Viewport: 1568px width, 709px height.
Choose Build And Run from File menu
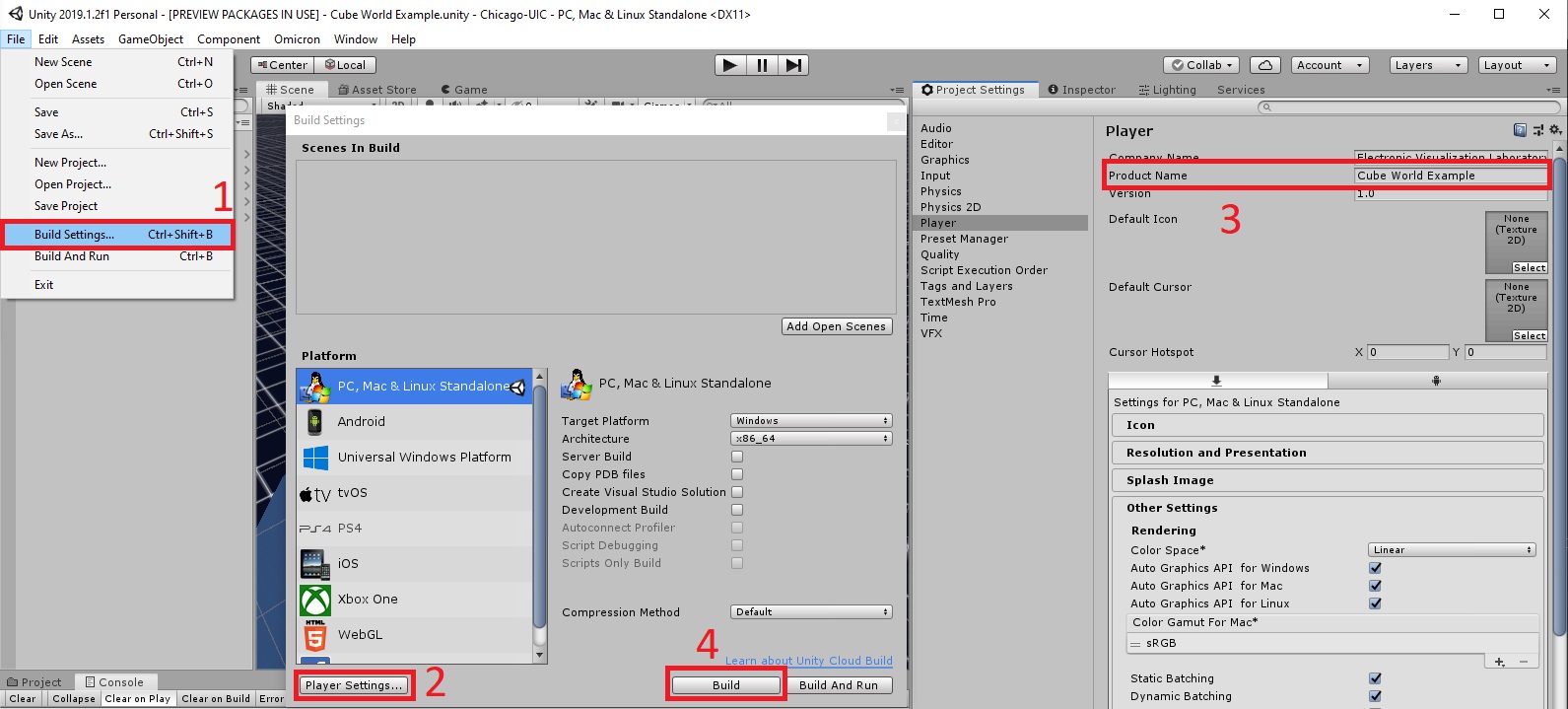pos(117,256)
